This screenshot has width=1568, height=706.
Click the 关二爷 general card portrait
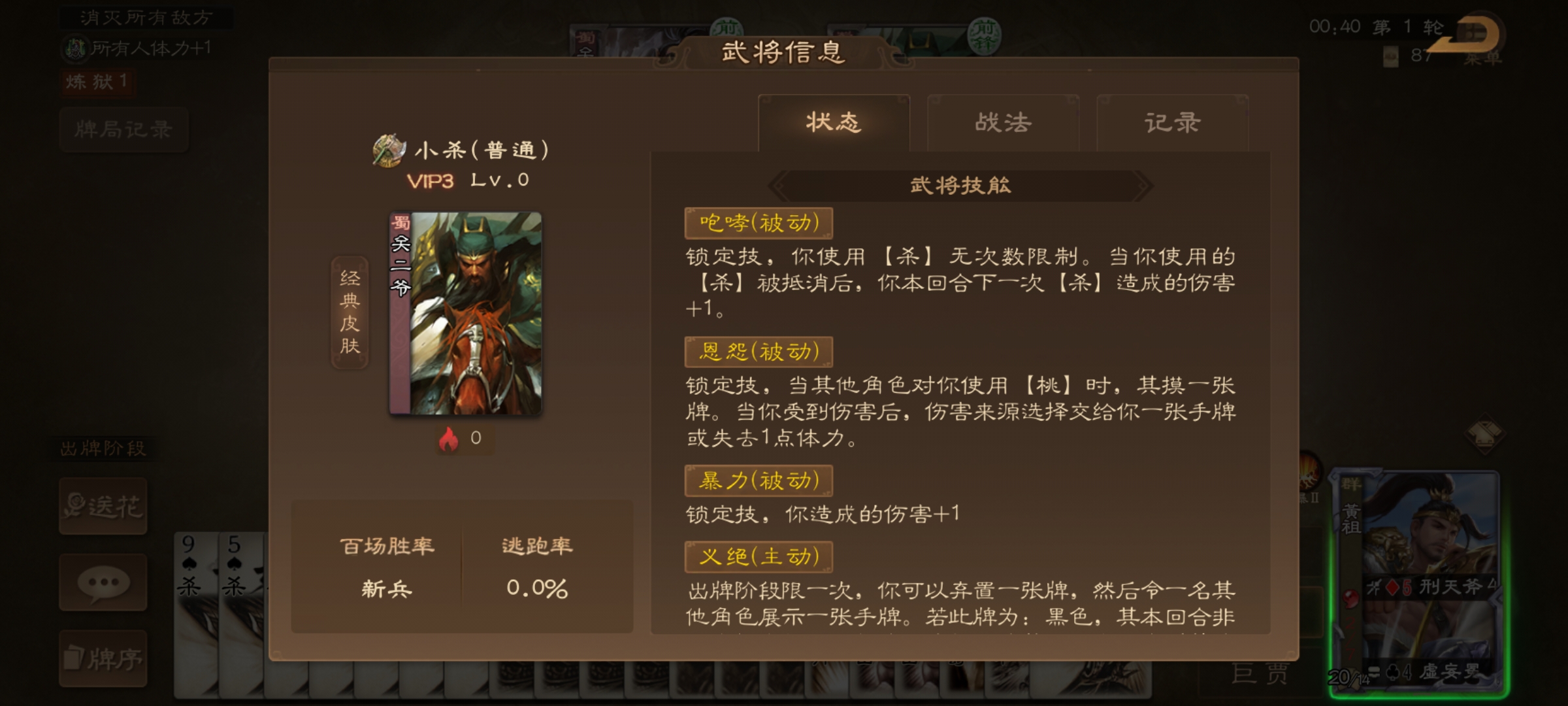[465, 313]
